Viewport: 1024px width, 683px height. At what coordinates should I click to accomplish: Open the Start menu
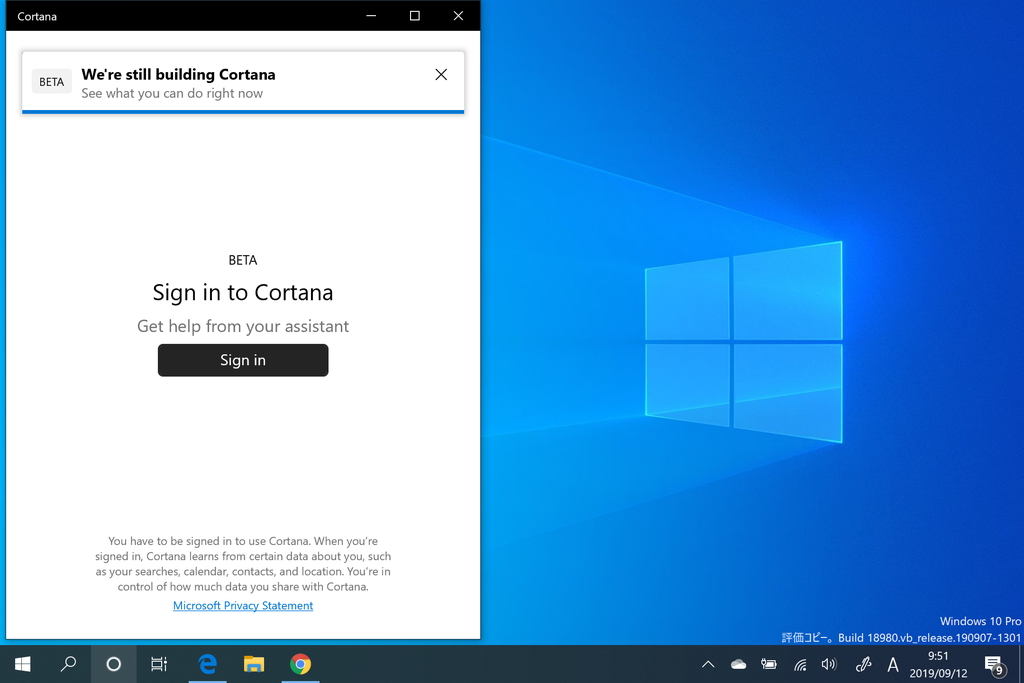pos(22,664)
